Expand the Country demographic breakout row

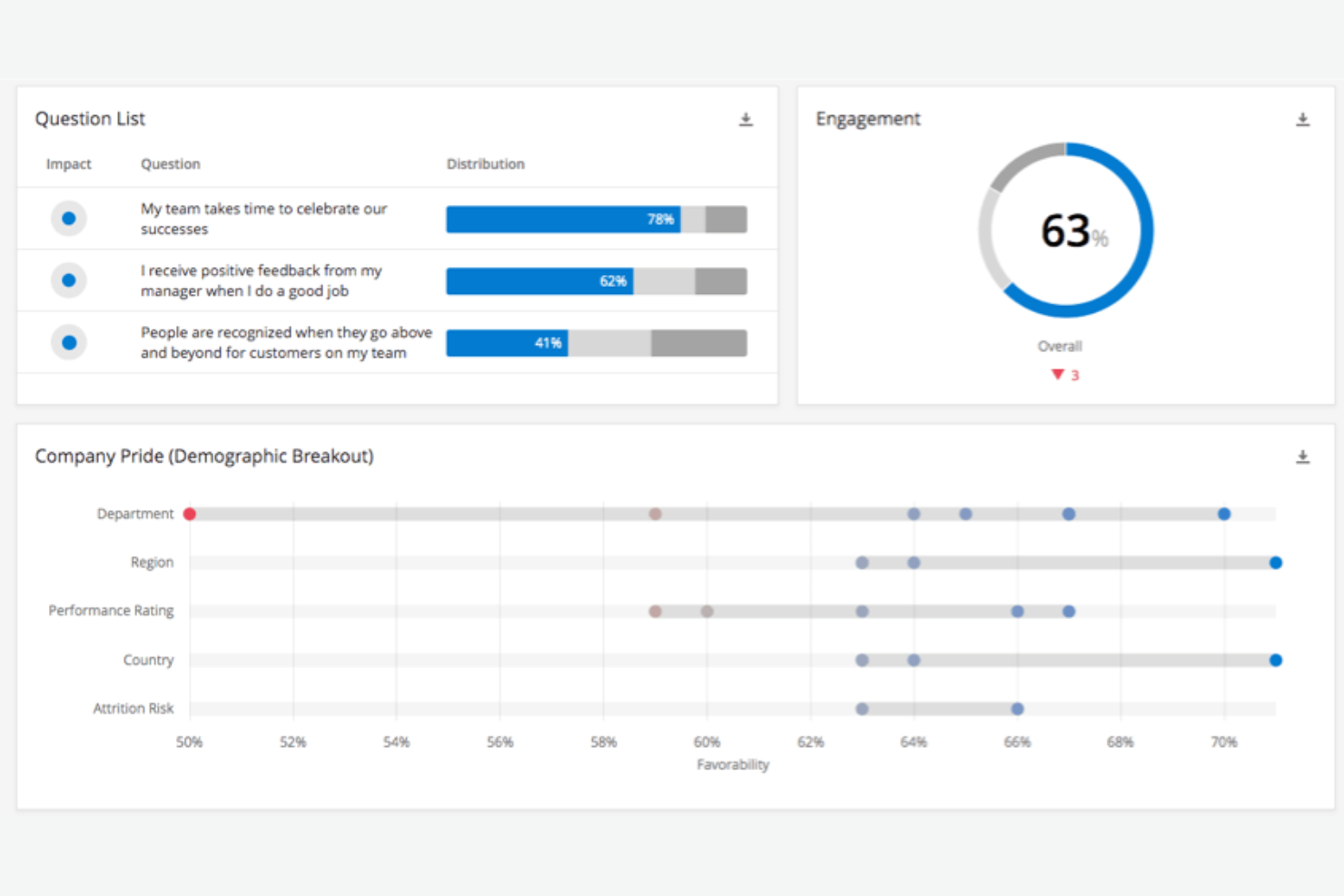click(149, 660)
